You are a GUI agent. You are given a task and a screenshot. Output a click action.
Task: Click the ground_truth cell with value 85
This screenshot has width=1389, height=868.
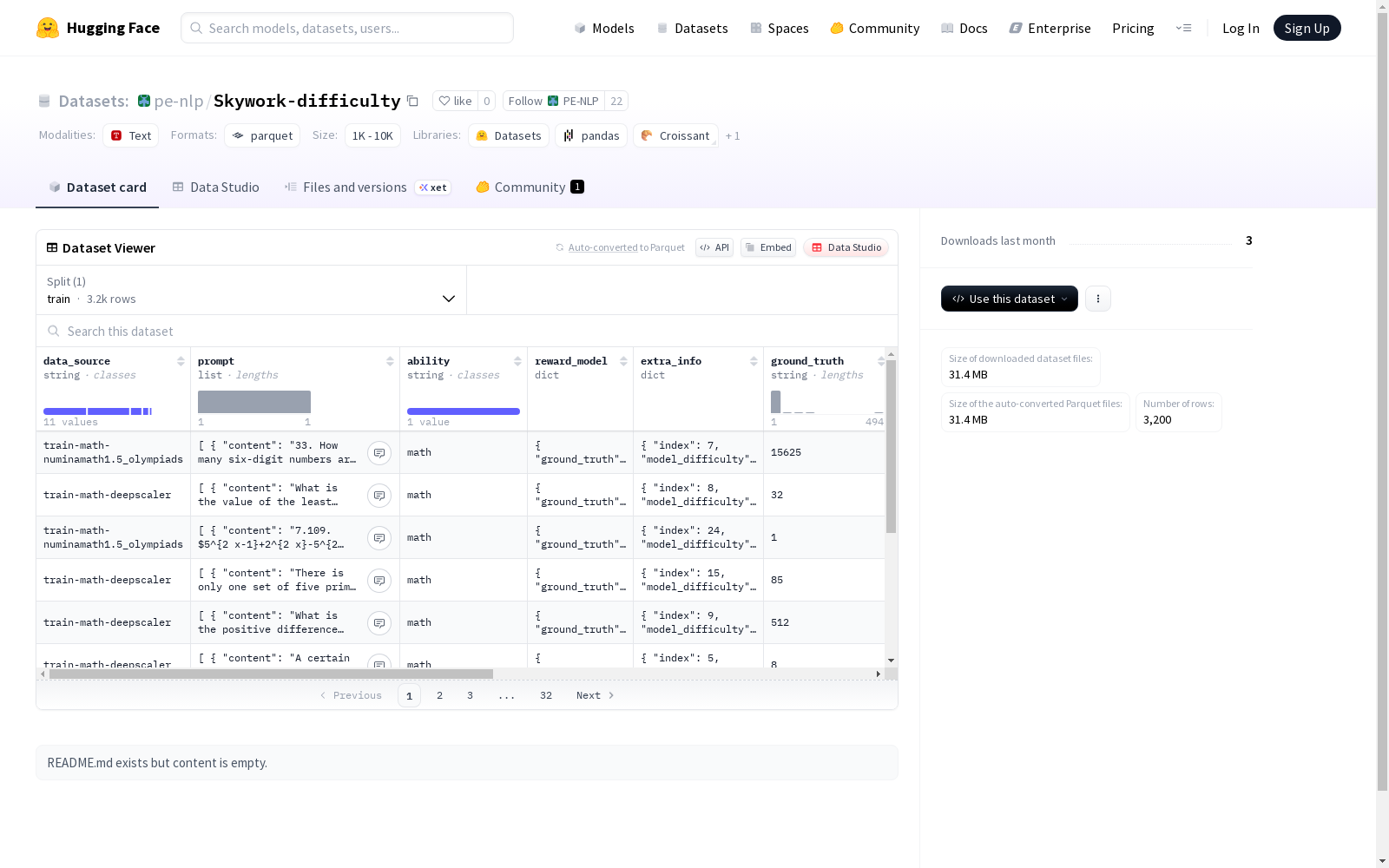[825, 580]
